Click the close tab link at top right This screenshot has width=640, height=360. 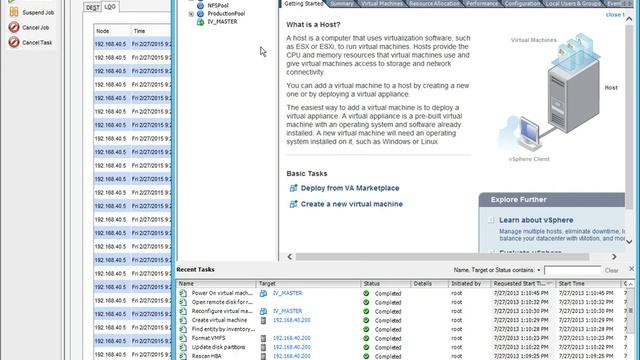click(615, 14)
